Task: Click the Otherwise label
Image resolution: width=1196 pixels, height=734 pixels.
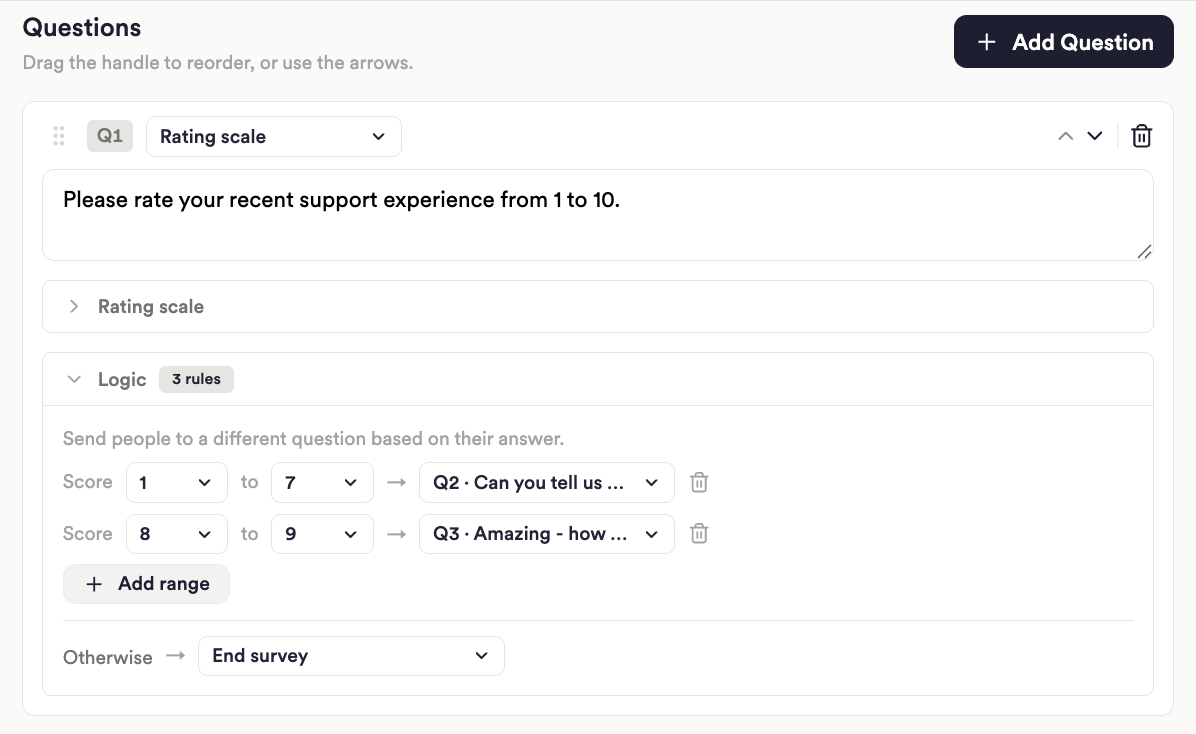Action: click(108, 657)
